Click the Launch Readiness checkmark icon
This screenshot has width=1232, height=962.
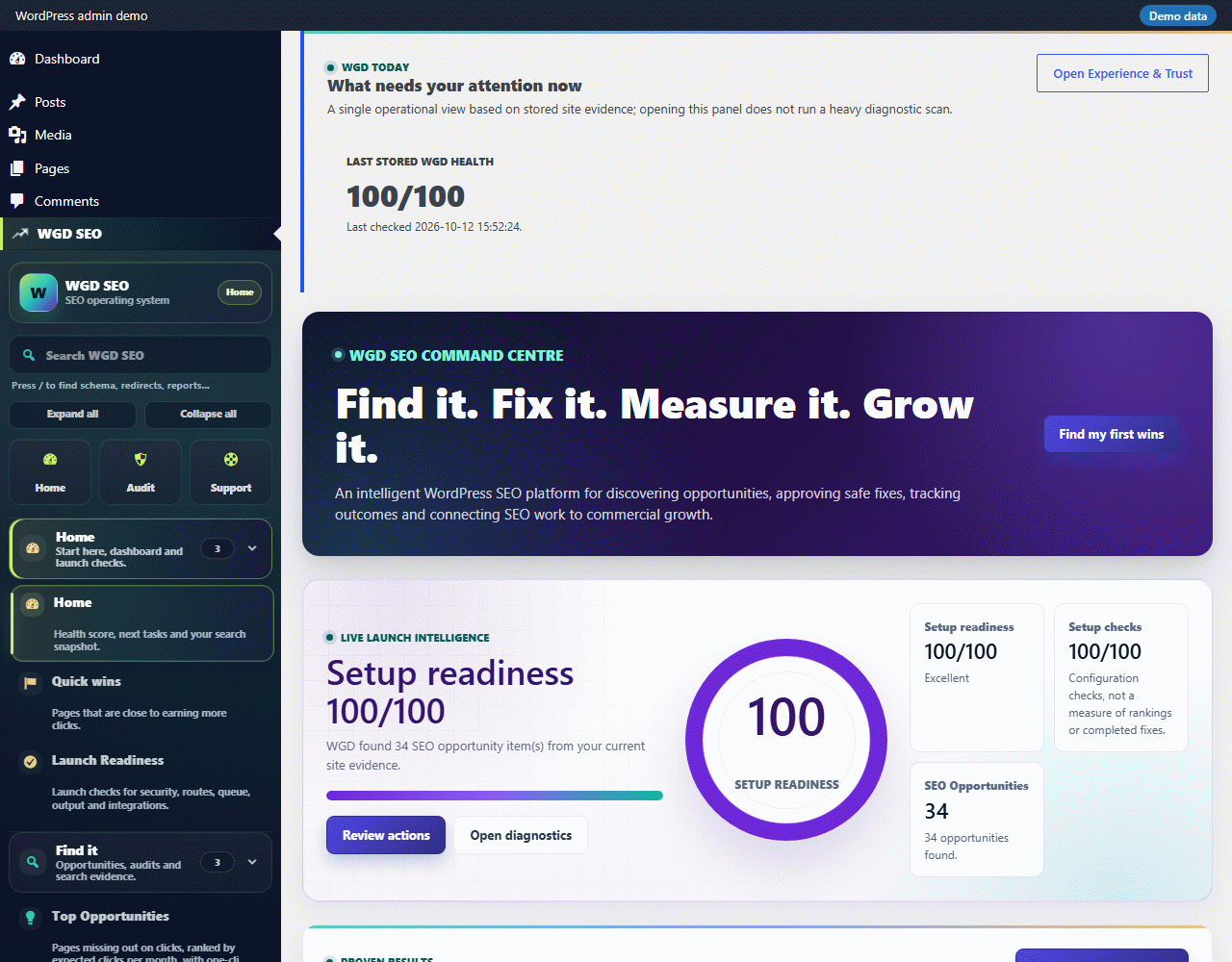coord(31,761)
